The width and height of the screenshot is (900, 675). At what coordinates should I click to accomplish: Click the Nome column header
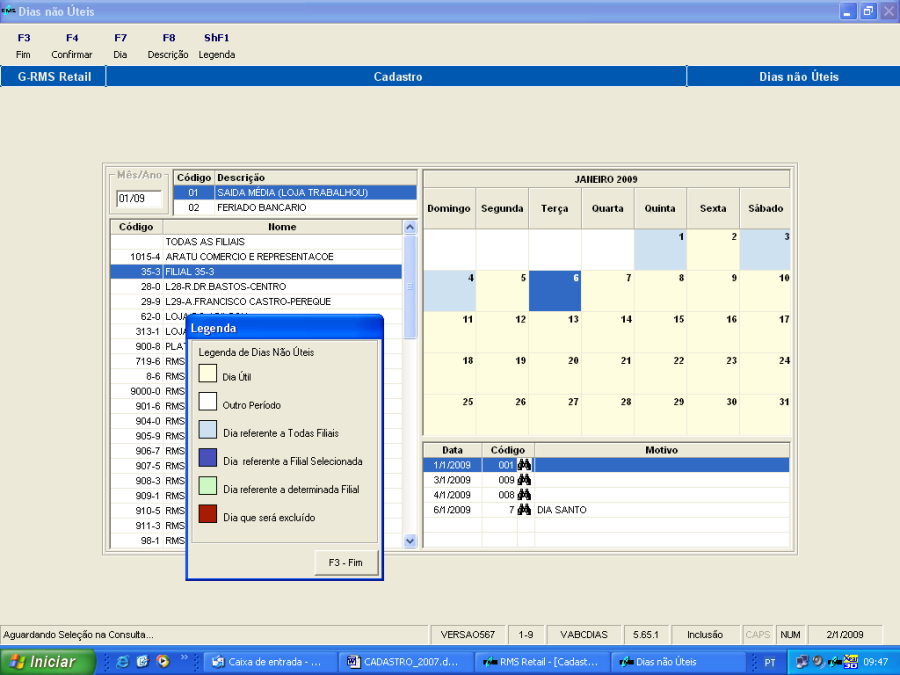[x=282, y=227]
